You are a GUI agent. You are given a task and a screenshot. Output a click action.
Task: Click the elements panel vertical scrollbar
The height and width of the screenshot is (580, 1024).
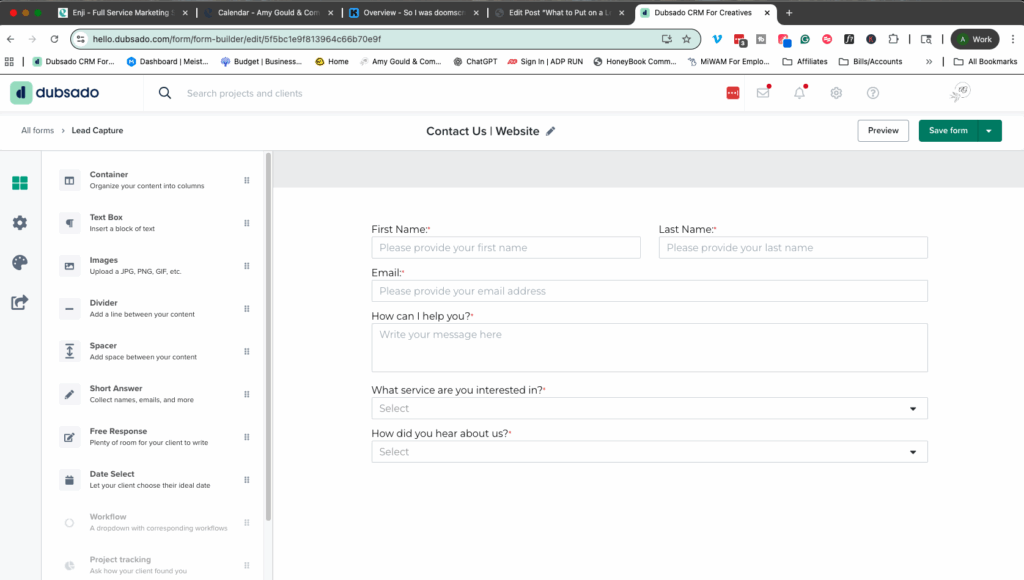coord(268,337)
